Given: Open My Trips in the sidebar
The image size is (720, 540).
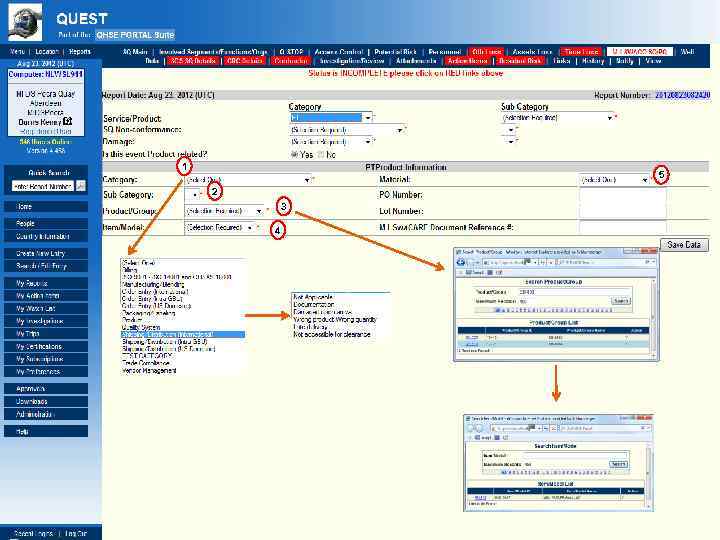Looking at the screenshot, I should (46, 334).
